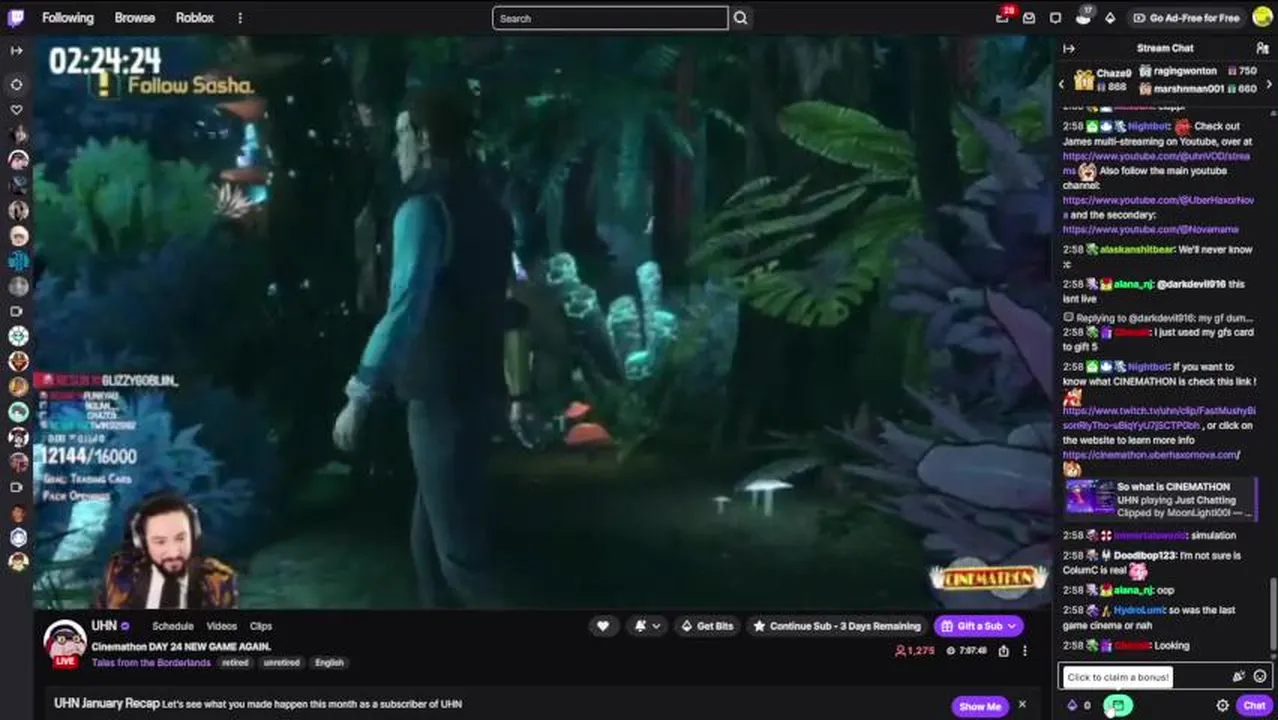
Task: Click Continue Sub - 3 Days Remaining
Action: 837,626
